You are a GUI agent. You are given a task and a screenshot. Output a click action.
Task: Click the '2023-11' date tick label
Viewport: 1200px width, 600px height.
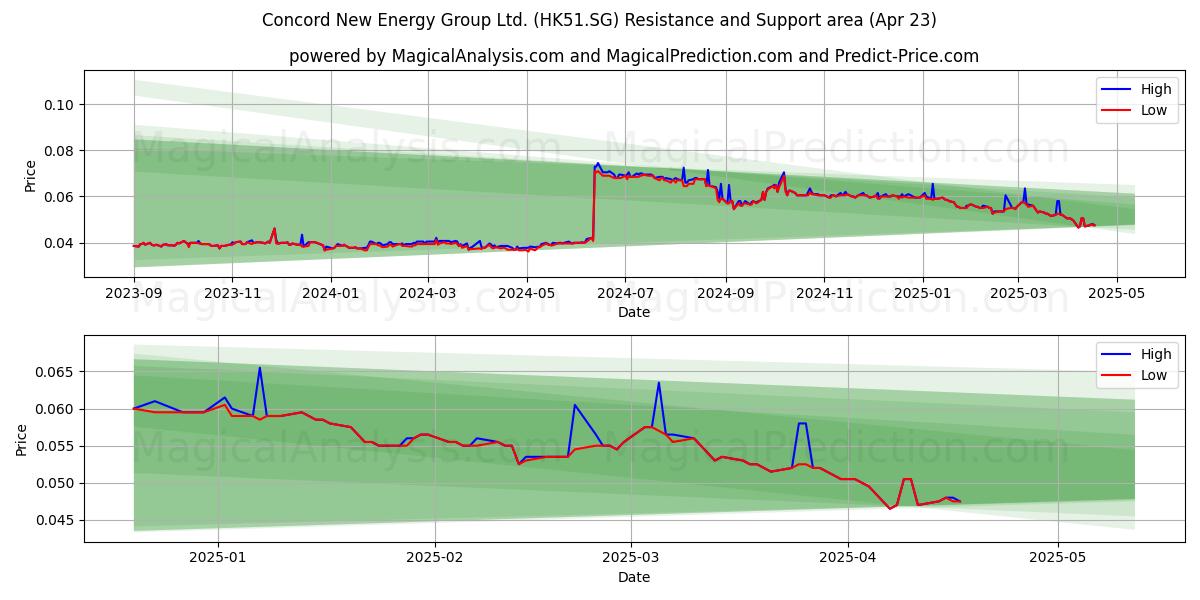point(232,292)
